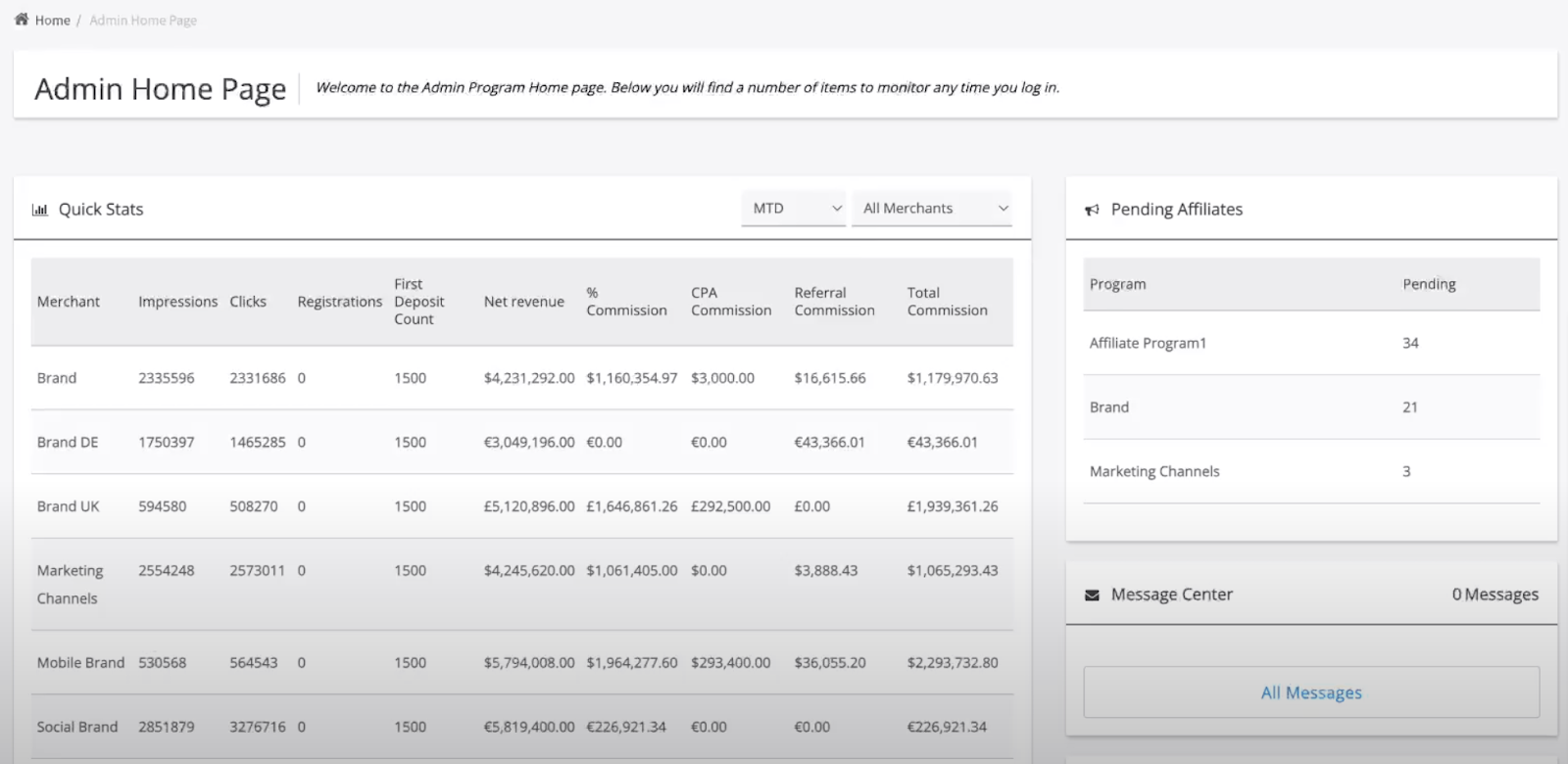The image size is (1568, 764).
Task: Click the Message Center envelope icon
Action: click(x=1093, y=595)
